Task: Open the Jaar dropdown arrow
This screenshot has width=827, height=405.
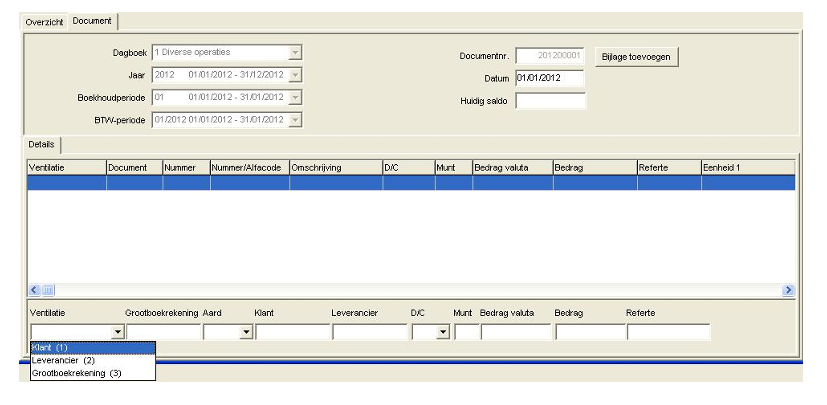Action: [295, 75]
